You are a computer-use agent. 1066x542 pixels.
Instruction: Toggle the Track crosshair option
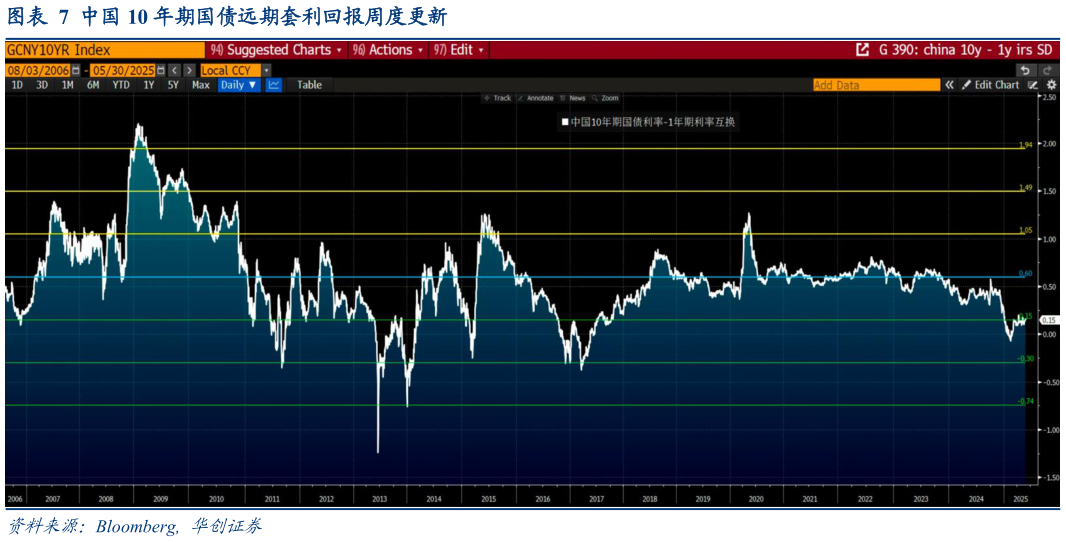click(497, 98)
